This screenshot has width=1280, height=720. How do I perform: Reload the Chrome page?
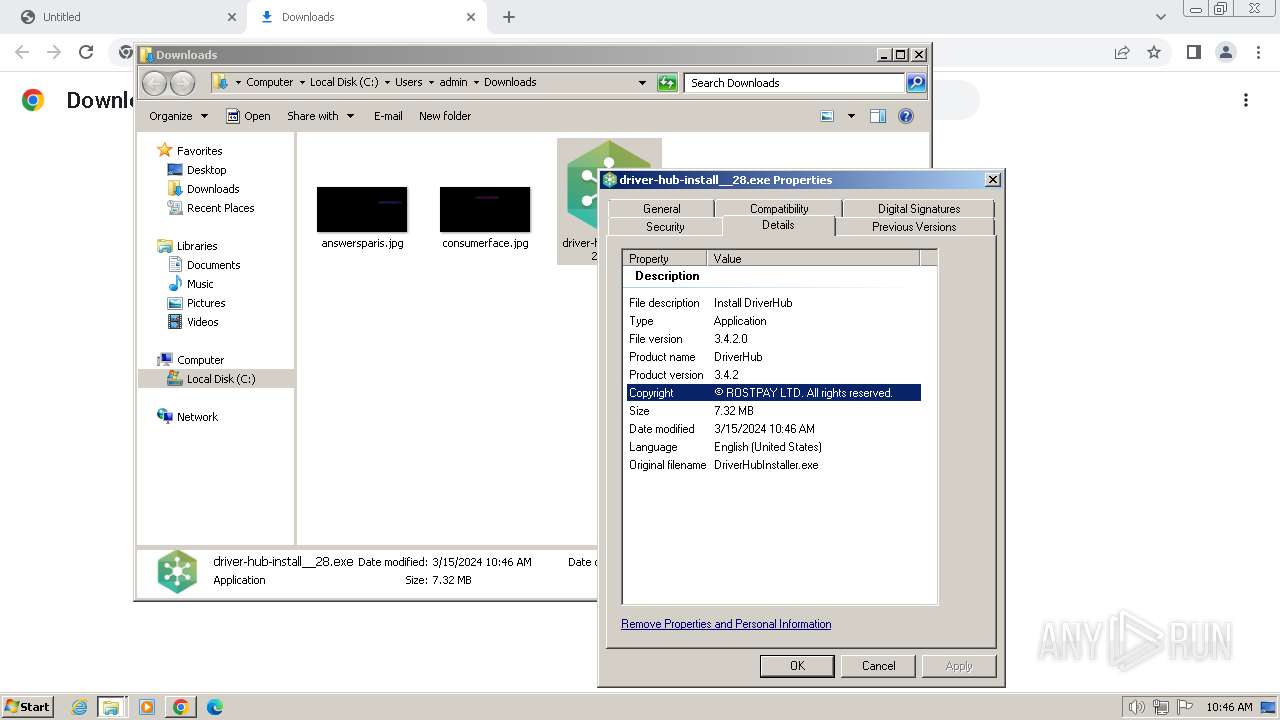pyautogui.click(x=86, y=52)
